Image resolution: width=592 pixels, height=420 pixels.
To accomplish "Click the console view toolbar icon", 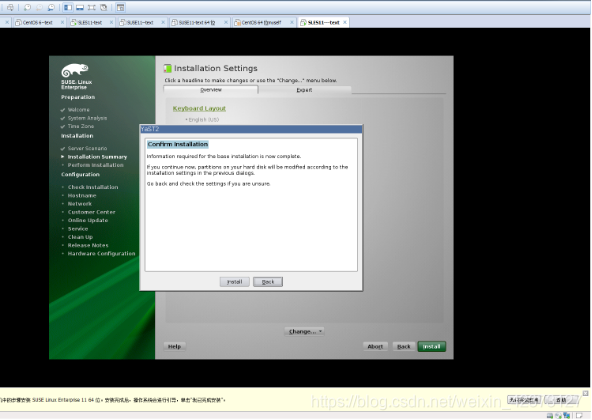I will coord(120,7).
